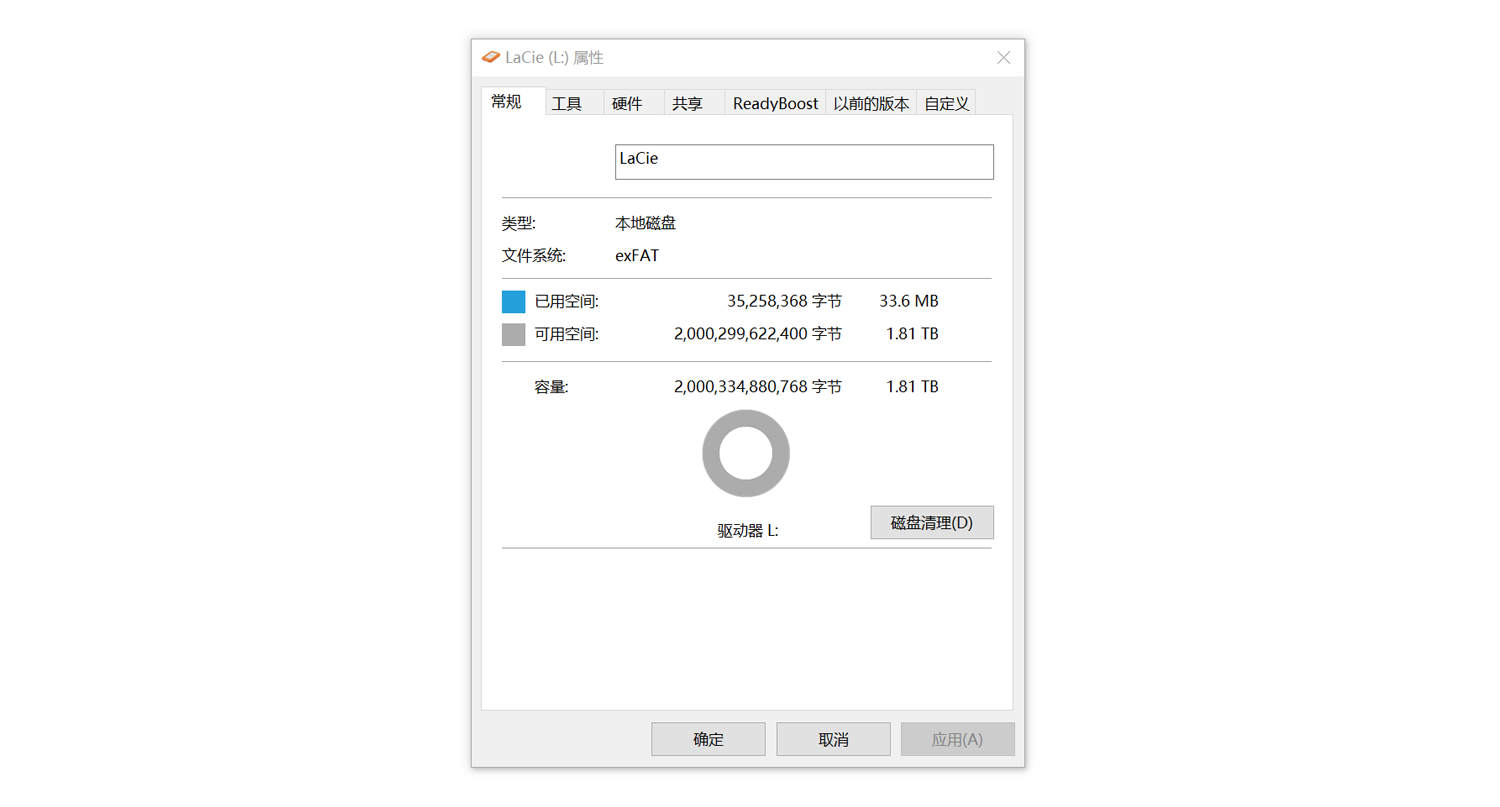This screenshot has height=807, width=1500.
Task: Switch to the 自定义 tab
Action: [x=946, y=103]
